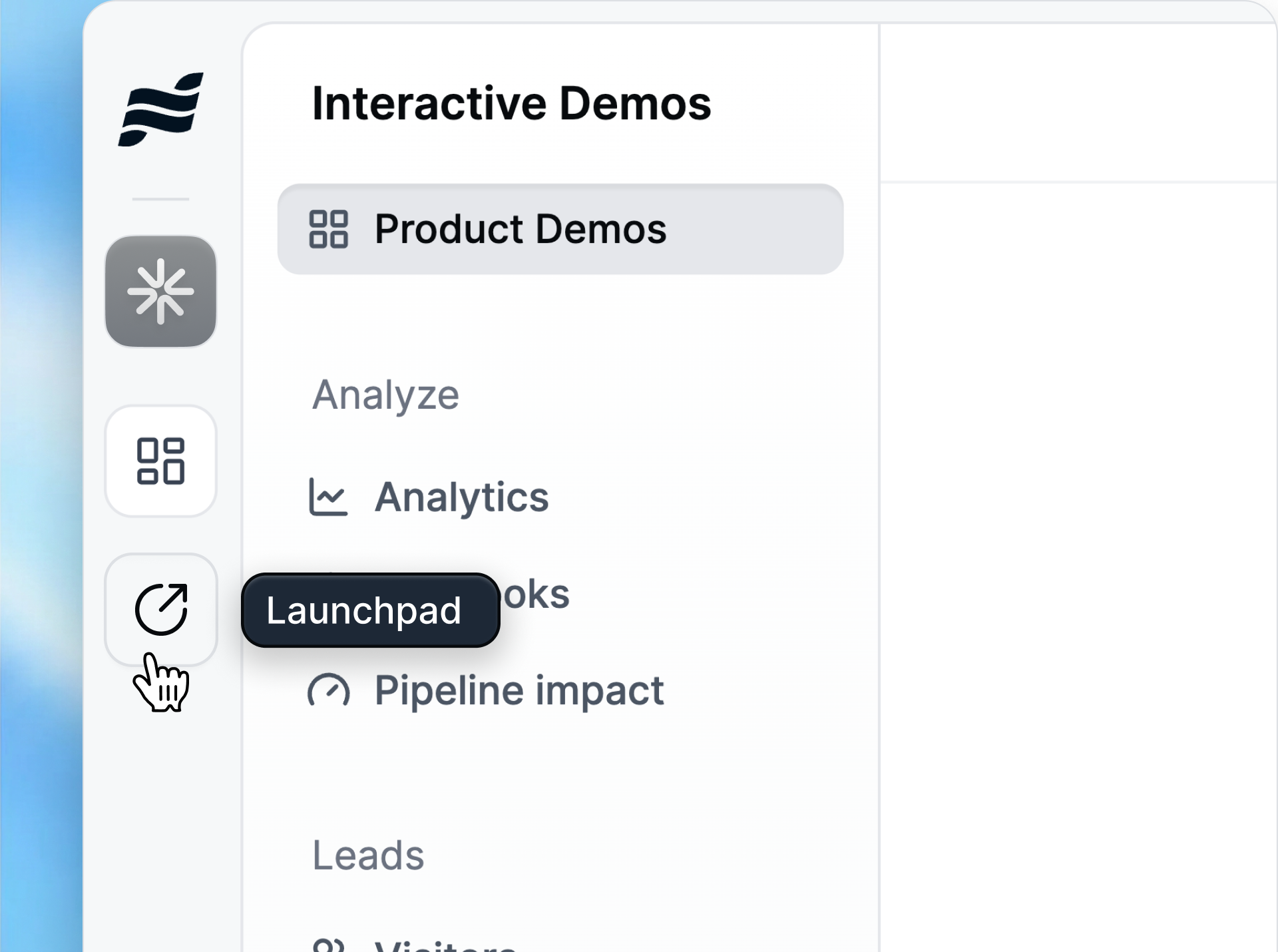Click the blank main content area on the right

(x=1078, y=533)
